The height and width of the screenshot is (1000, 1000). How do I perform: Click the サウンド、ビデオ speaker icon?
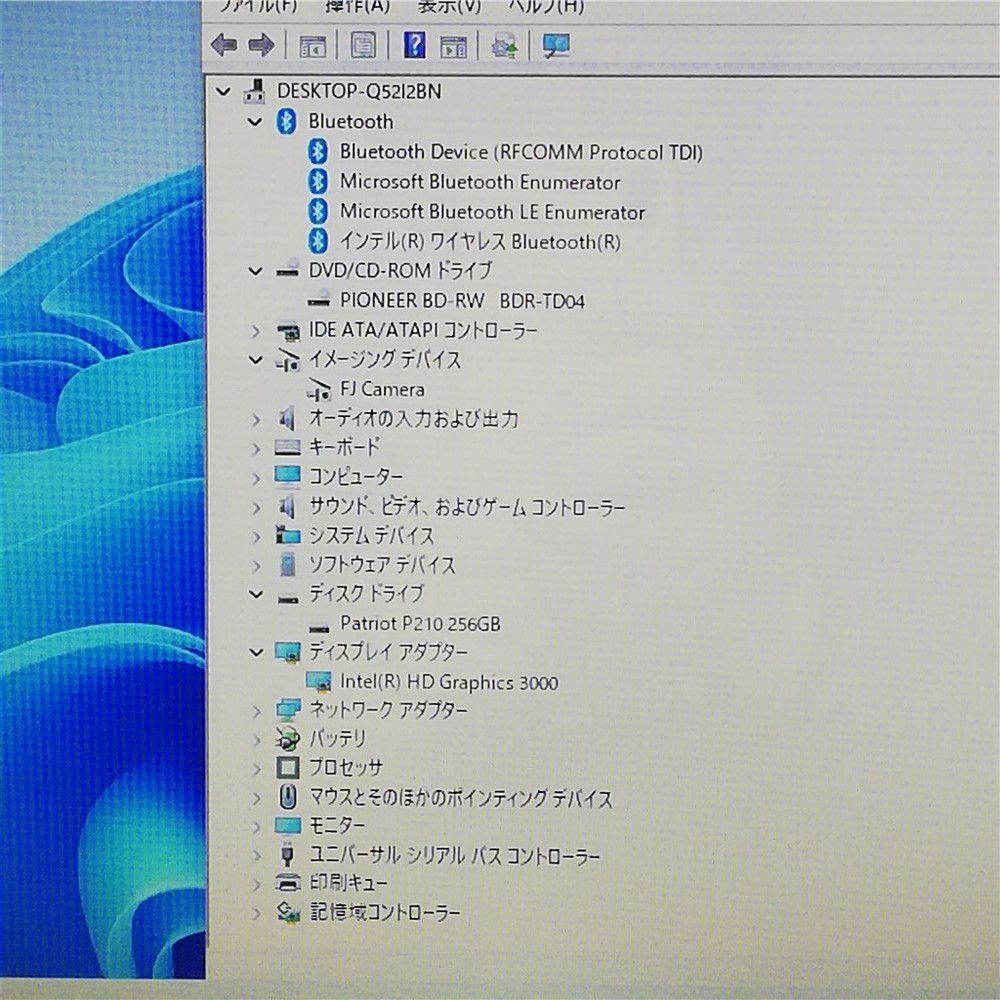[288, 507]
